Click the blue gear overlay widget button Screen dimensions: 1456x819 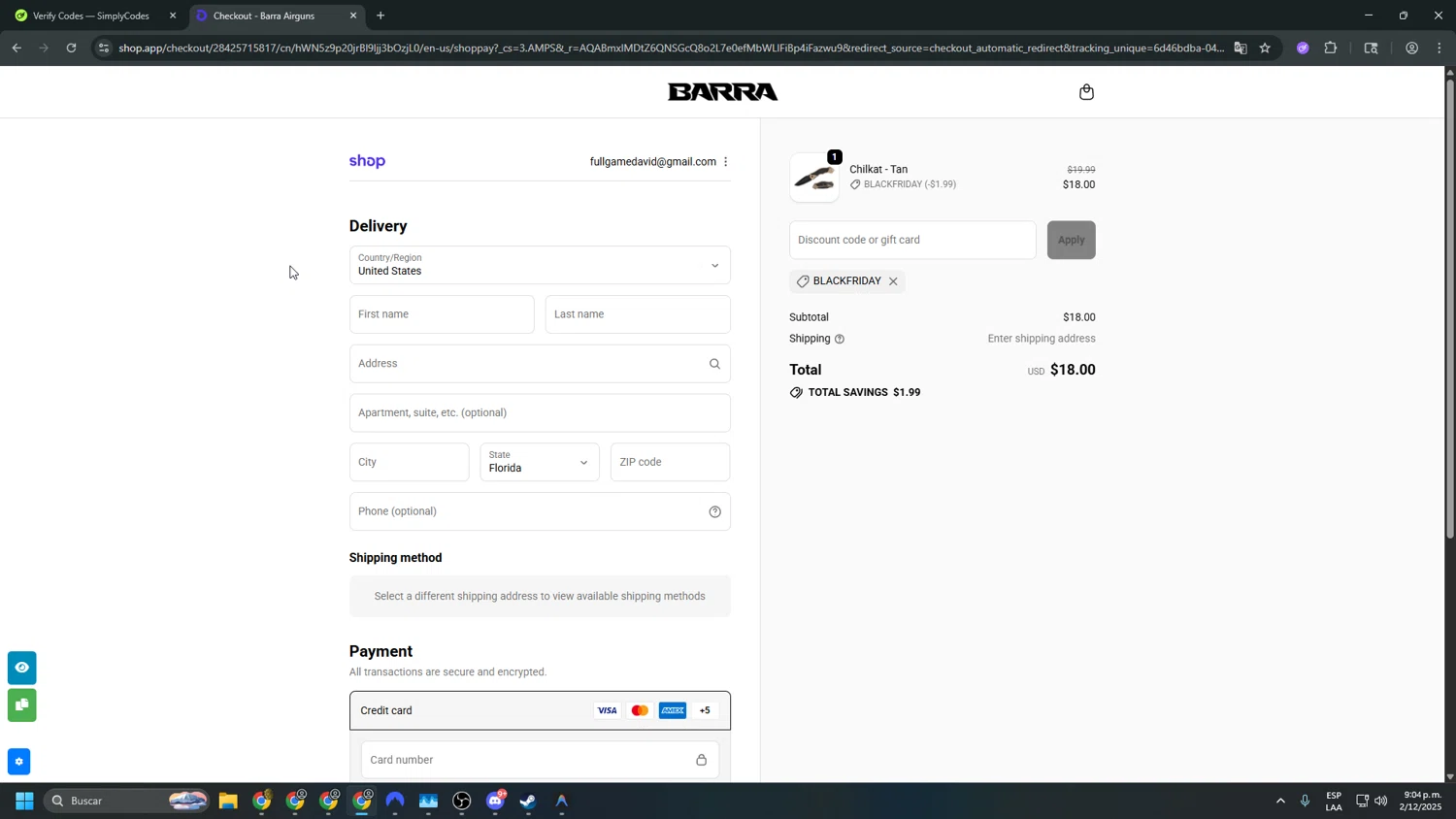(18, 762)
